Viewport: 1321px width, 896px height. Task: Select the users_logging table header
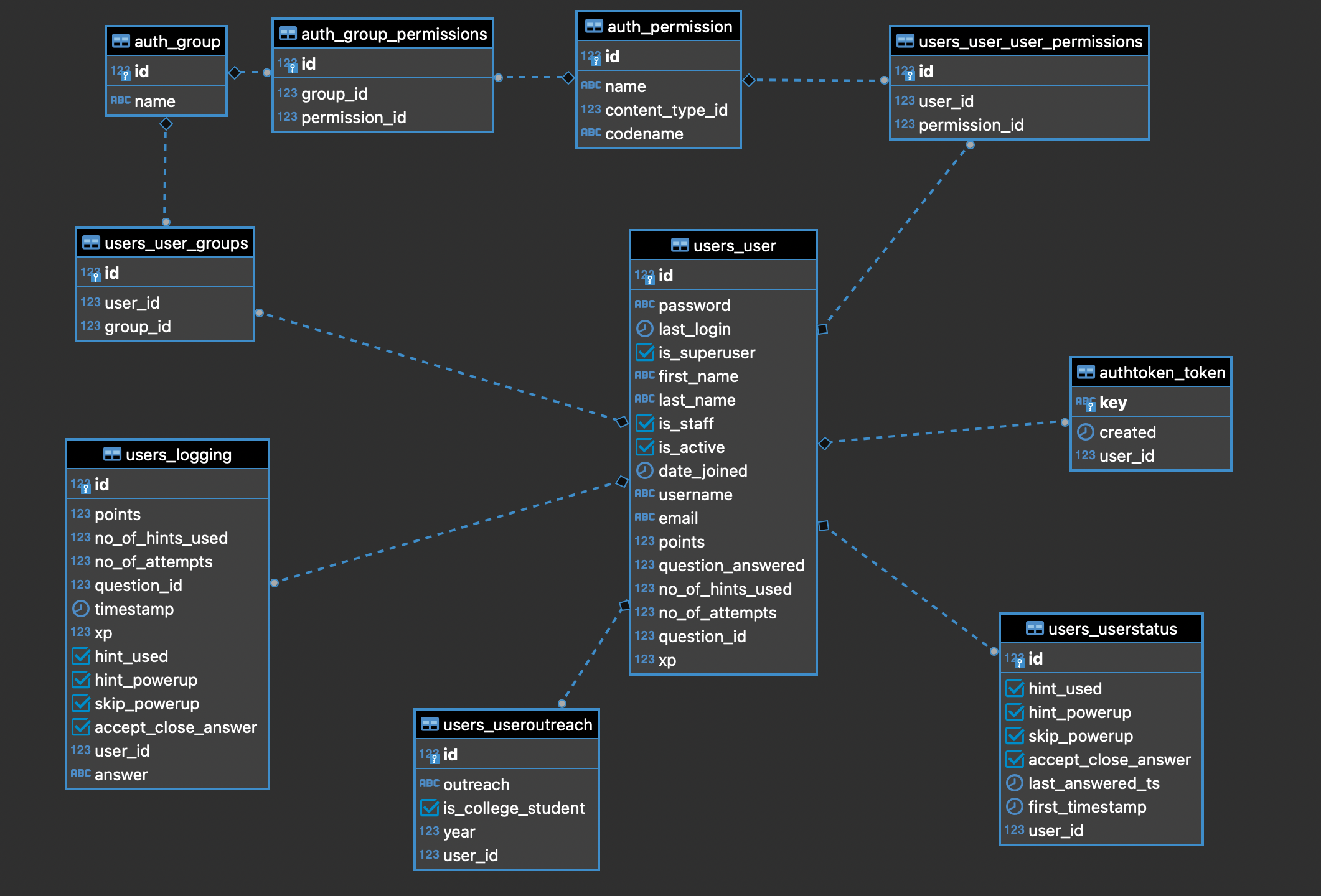point(167,454)
